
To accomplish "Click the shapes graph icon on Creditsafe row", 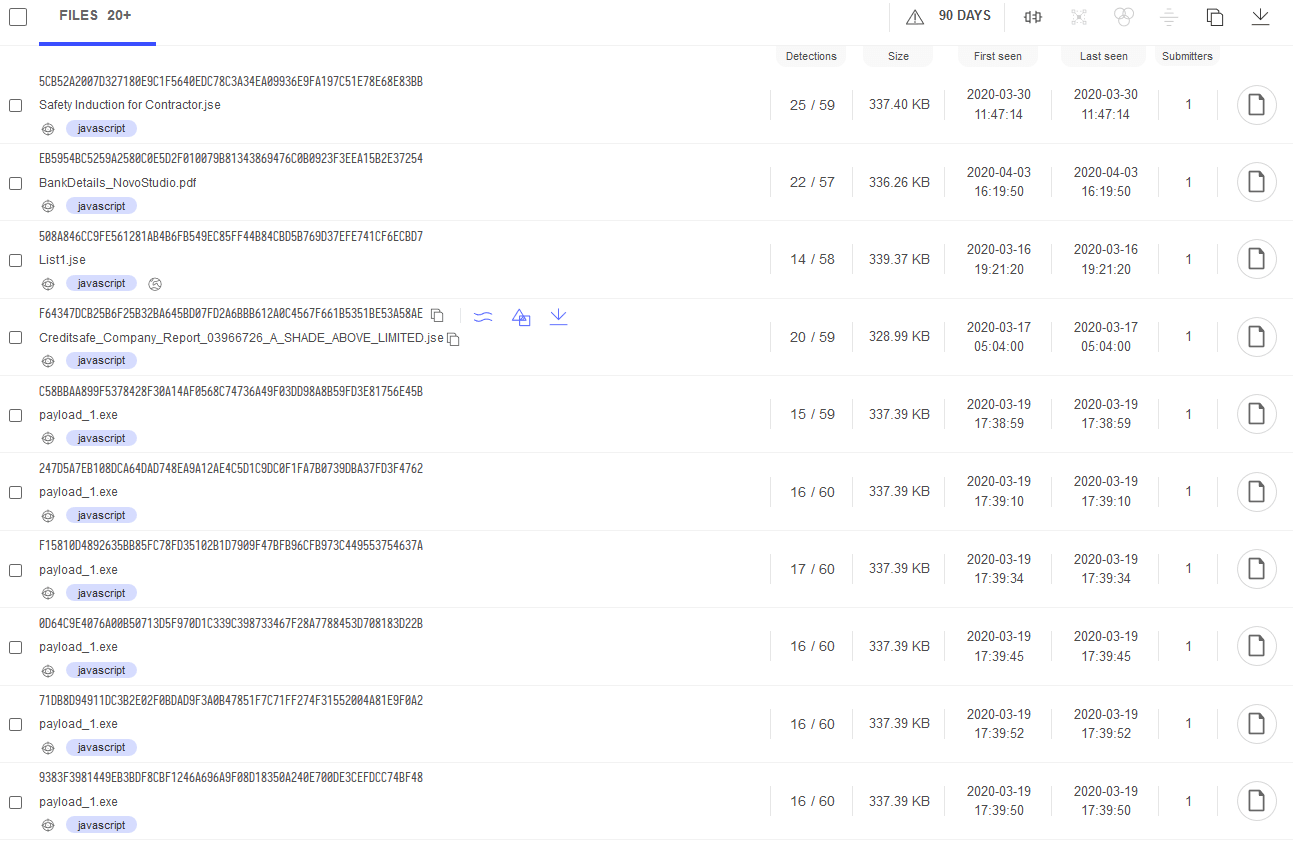I will pyautogui.click(x=521, y=316).
